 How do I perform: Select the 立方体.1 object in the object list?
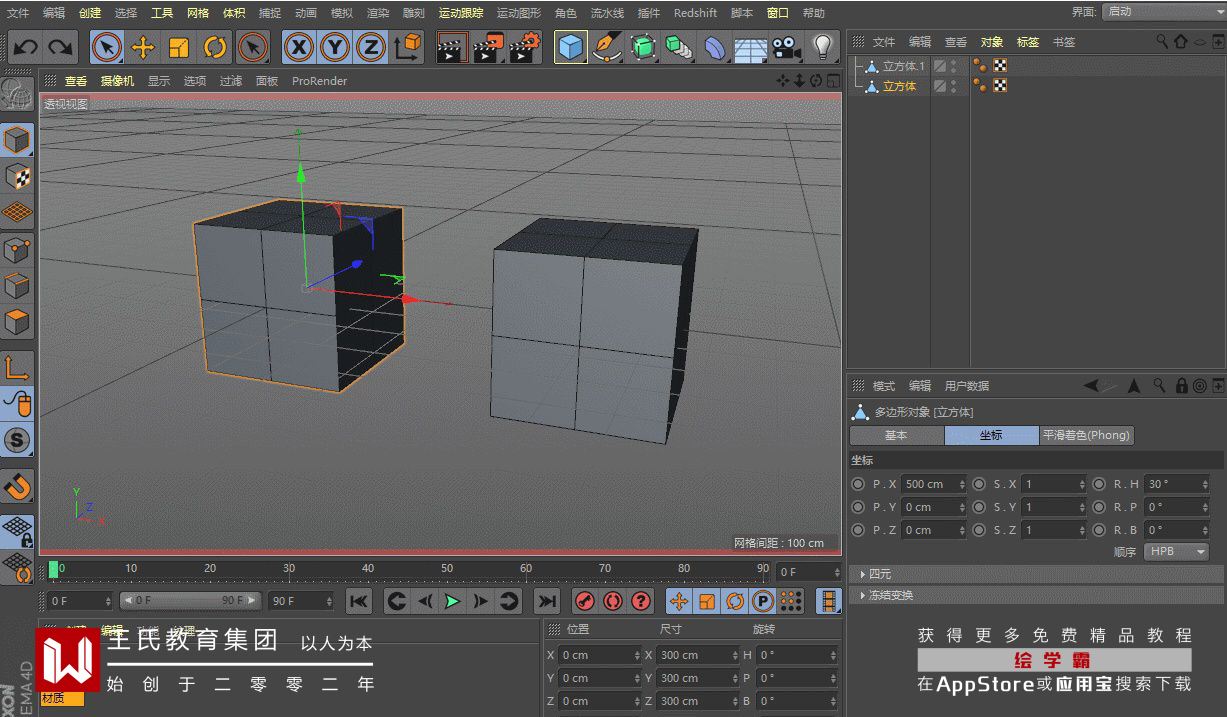coord(904,66)
